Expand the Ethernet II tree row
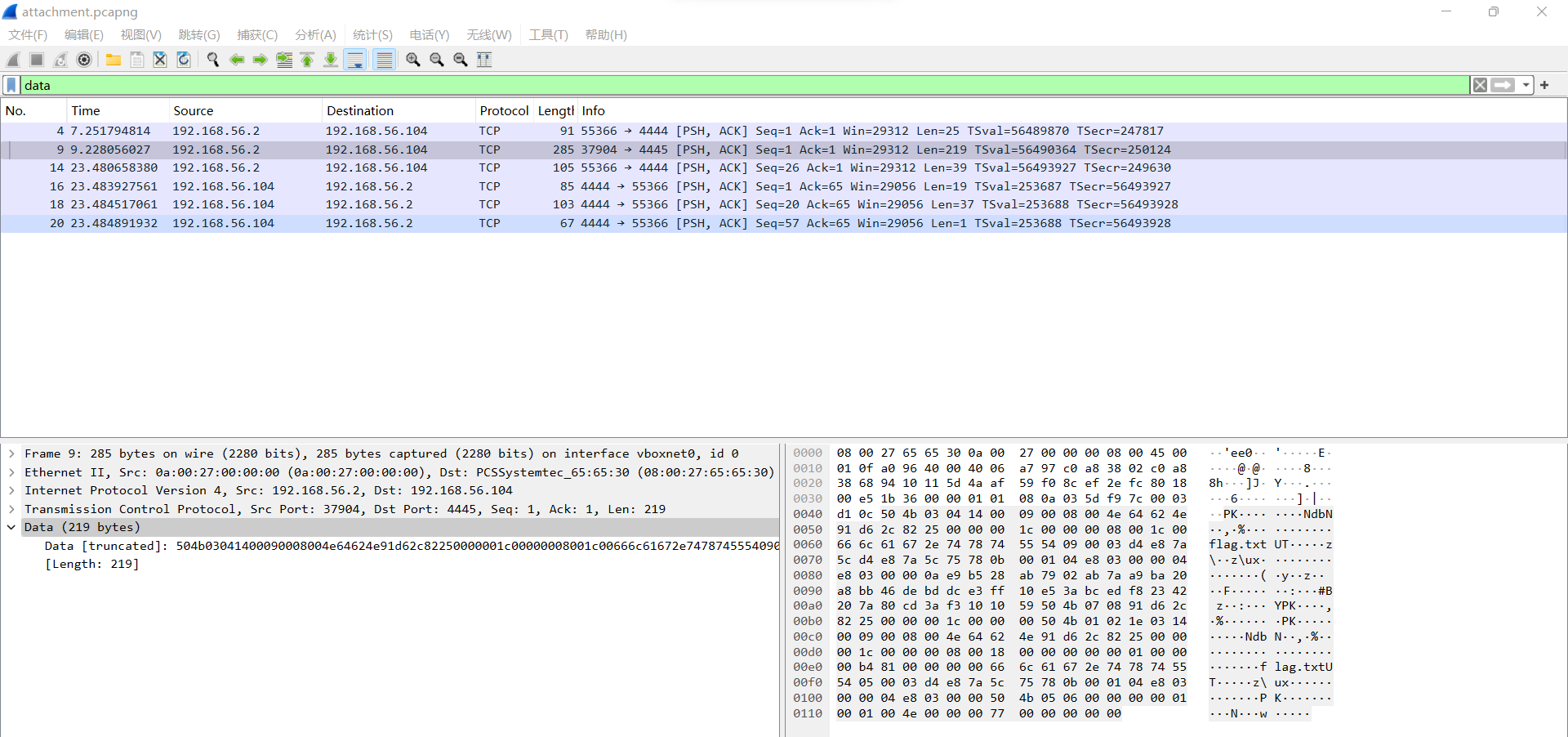The height and width of the screenshot is (737, 1568). click(x=11, y=472)
